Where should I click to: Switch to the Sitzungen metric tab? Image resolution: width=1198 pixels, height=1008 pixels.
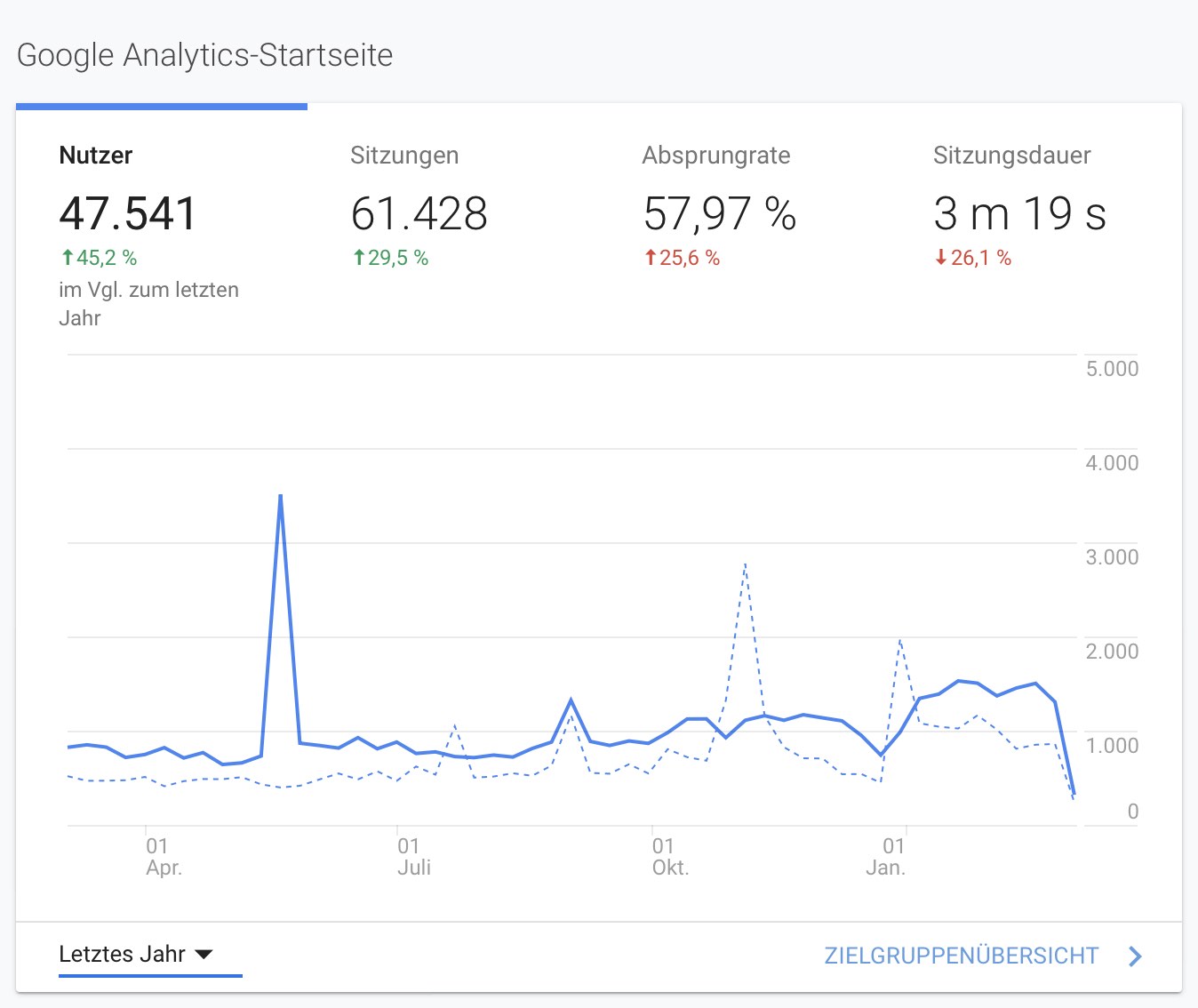pyautogui.click(x=404, y=156)
